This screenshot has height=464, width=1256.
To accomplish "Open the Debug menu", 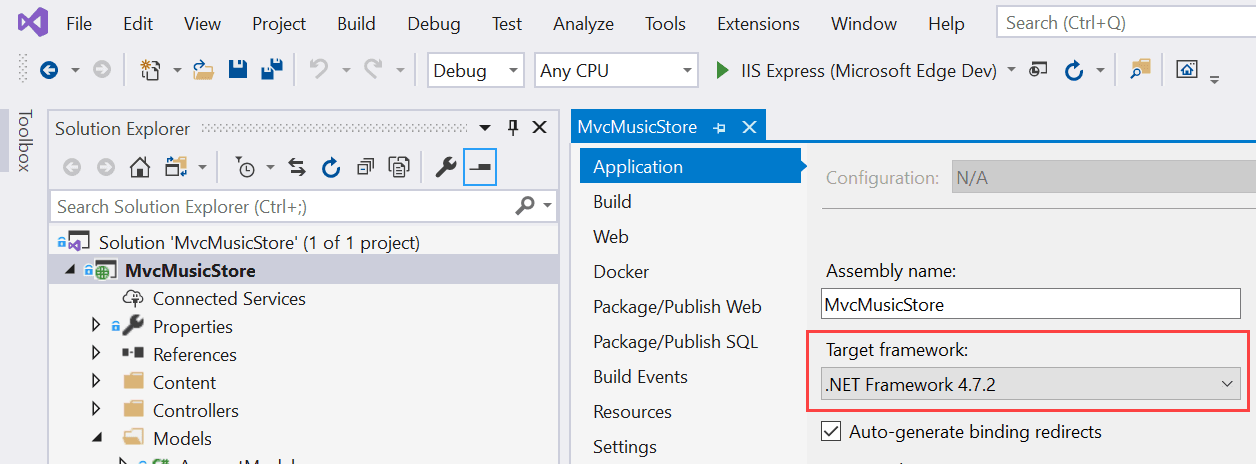I will click(434, 23).
